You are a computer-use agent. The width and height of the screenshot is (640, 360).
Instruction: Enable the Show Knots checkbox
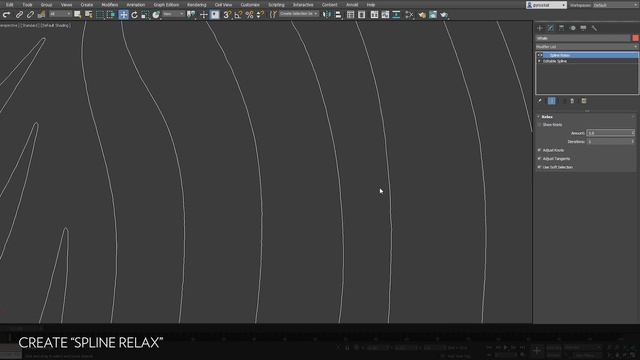point(539,124)
